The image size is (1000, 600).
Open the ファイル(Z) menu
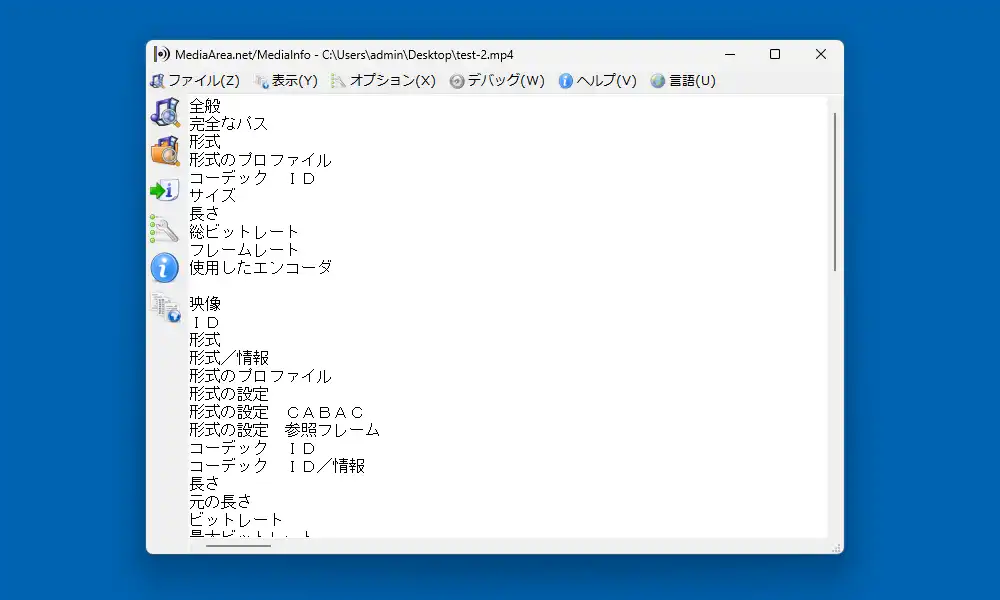[x=195, y=80]
